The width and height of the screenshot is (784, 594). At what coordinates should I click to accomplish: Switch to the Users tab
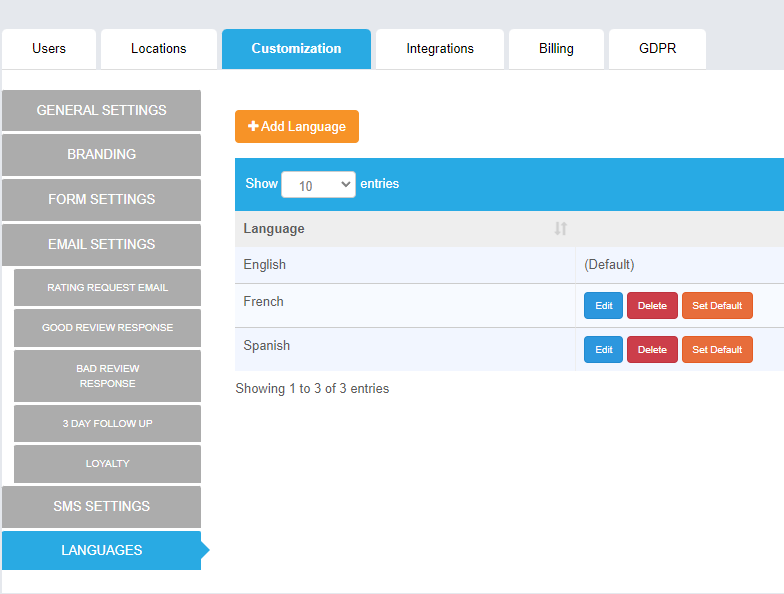[x=49, y=49]
